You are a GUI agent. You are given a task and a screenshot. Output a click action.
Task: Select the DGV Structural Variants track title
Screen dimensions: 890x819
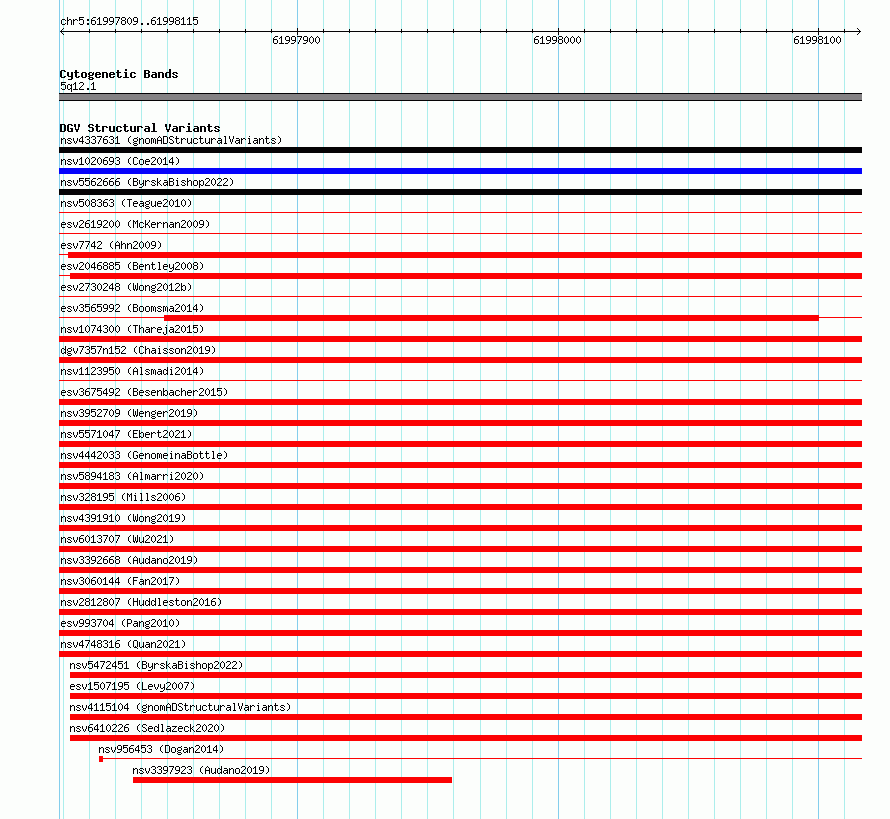pyautogui.click(x=140, y=128)
